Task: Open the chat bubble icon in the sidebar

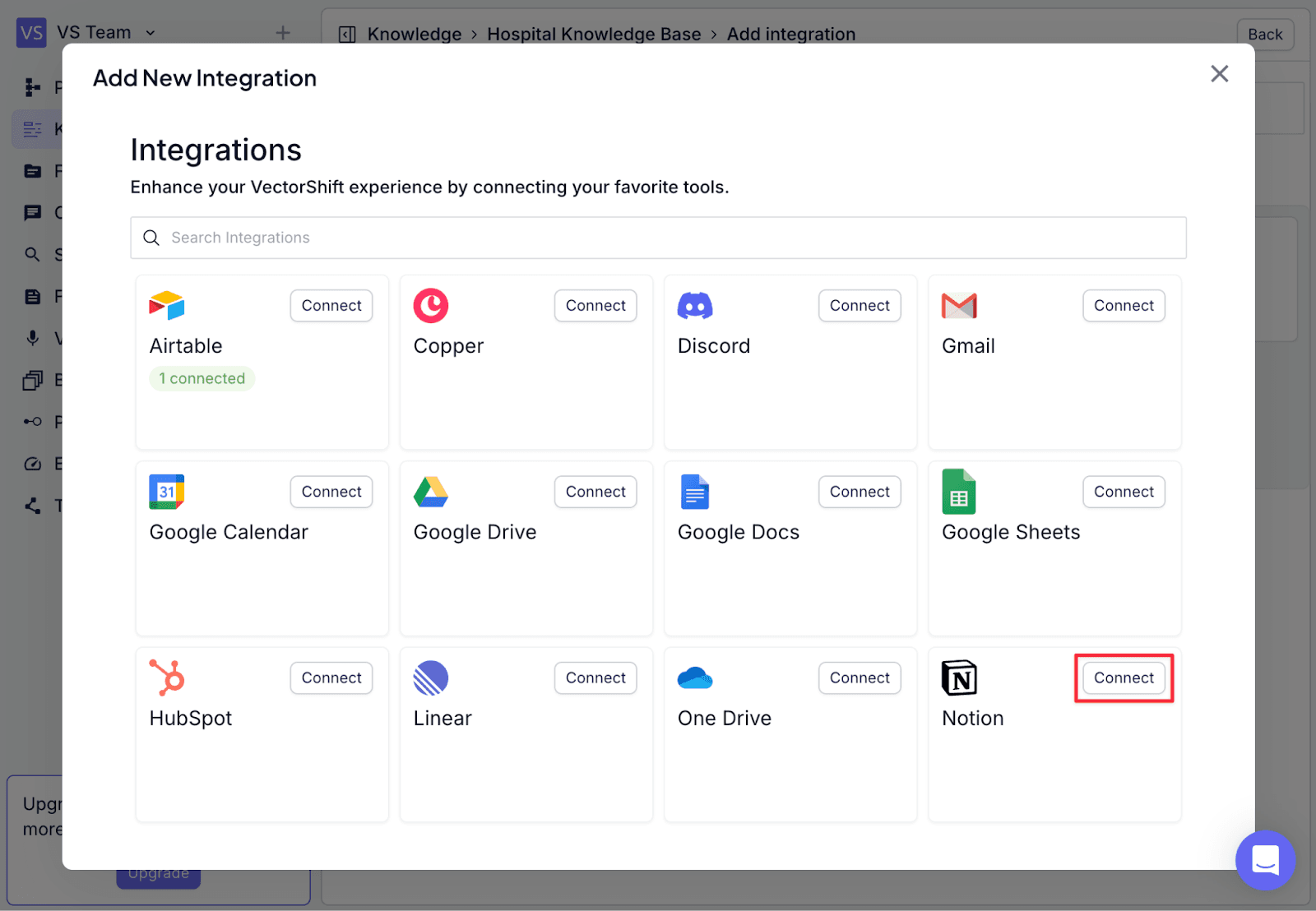Action: (x=33, y=213)
